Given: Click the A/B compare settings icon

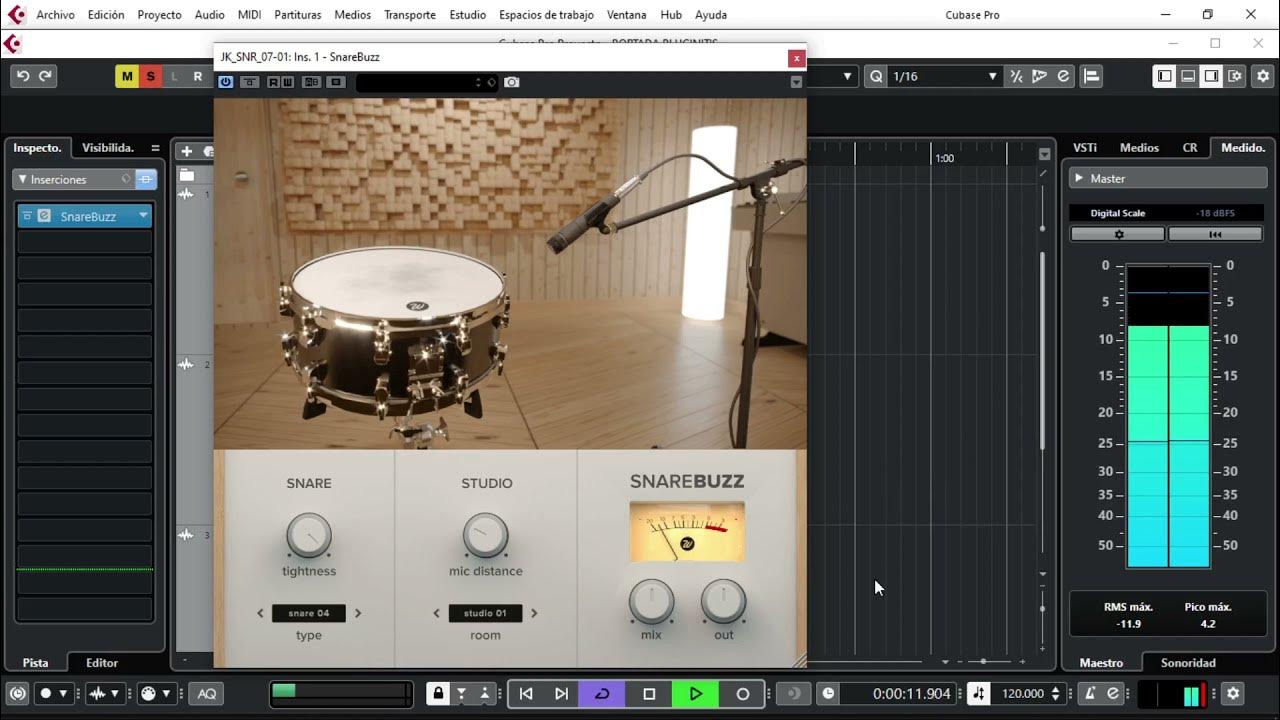Looking at the screenshot, I should 312,82.
